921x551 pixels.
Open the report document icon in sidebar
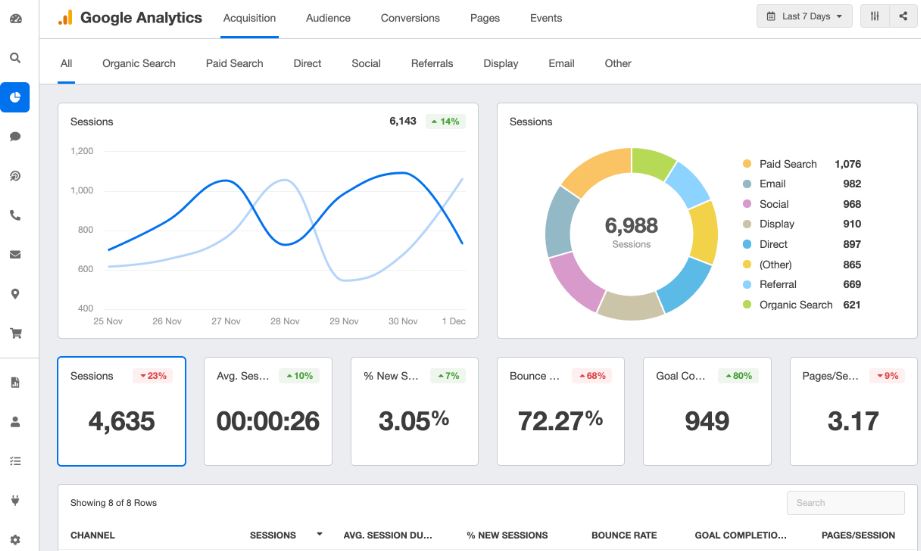(16, 382)
